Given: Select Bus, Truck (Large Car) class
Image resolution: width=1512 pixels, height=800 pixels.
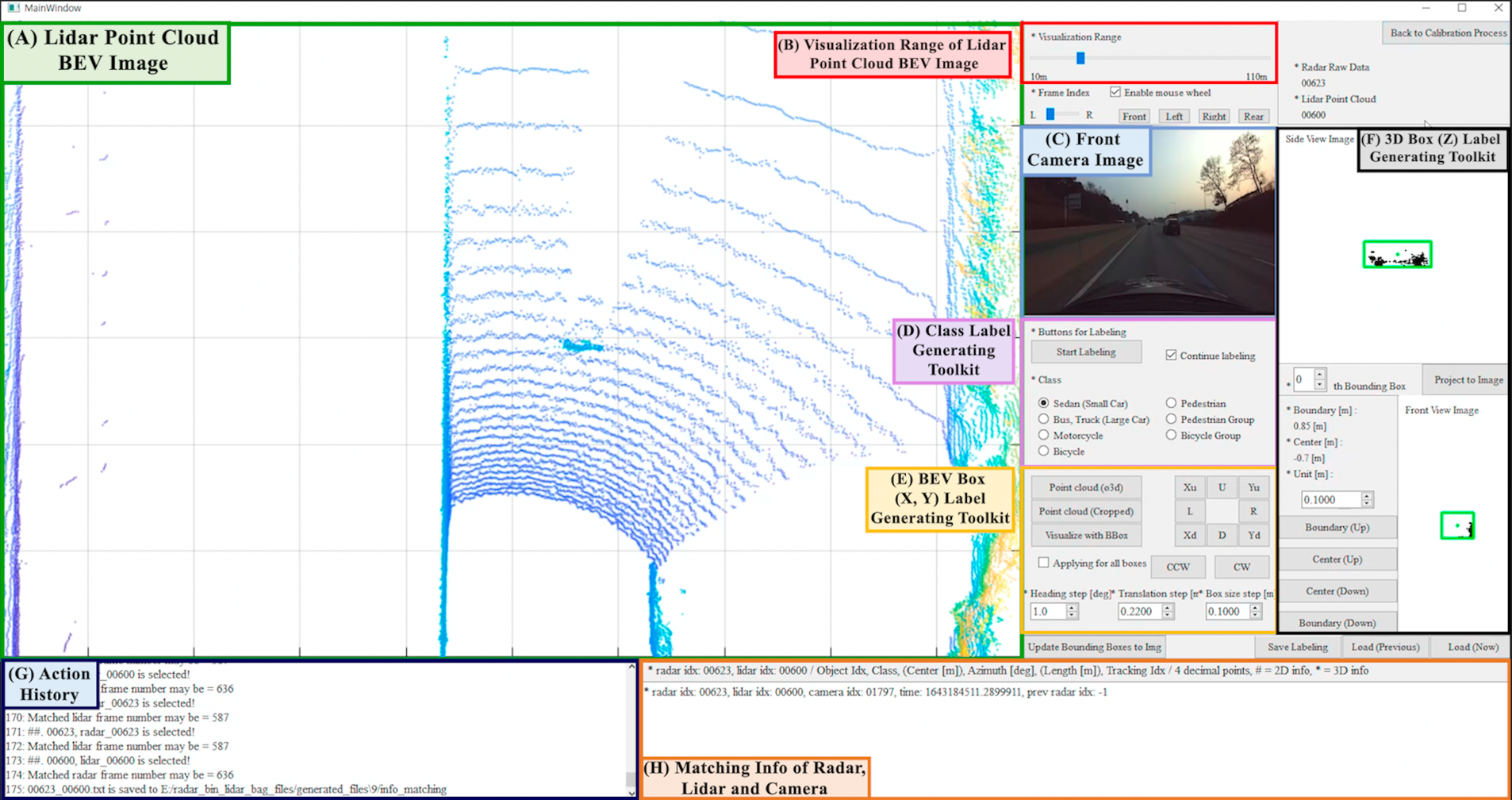Looking at the screenshot, I should click(1044, 419).
